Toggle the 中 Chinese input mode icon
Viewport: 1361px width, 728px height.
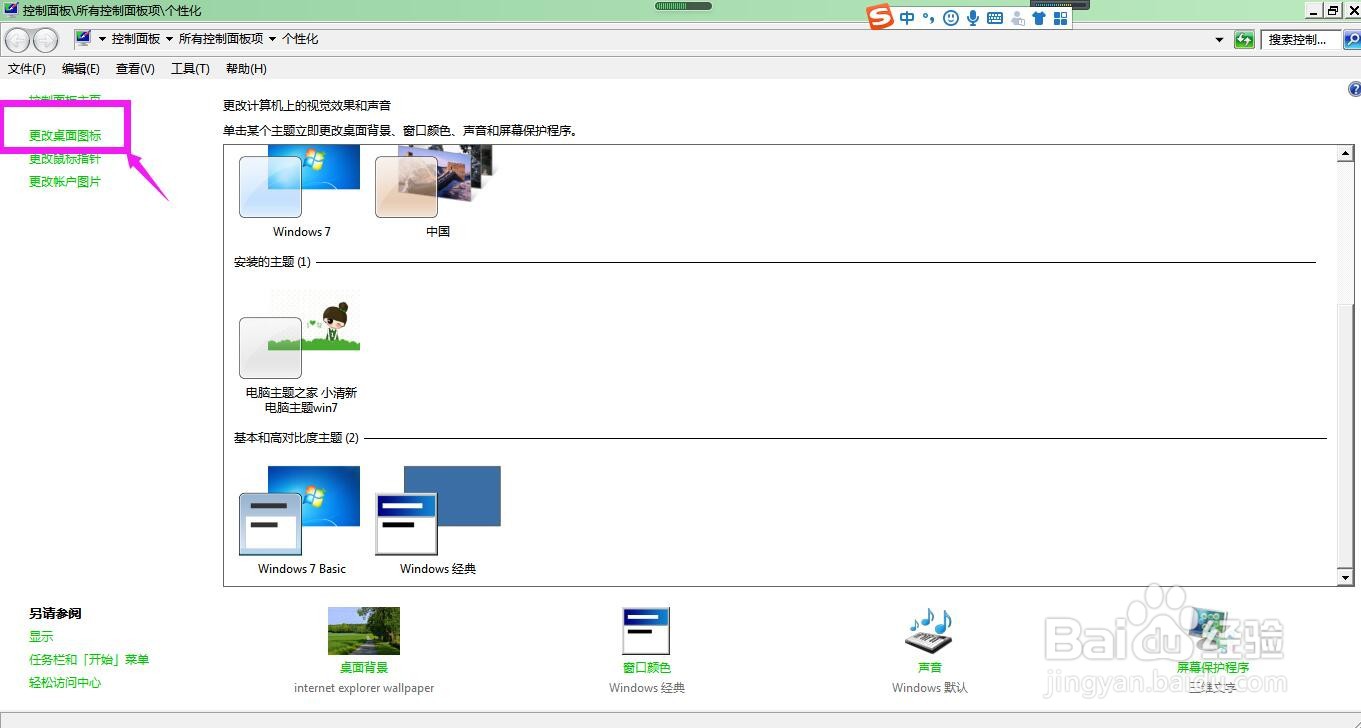(x=907, y=18)
